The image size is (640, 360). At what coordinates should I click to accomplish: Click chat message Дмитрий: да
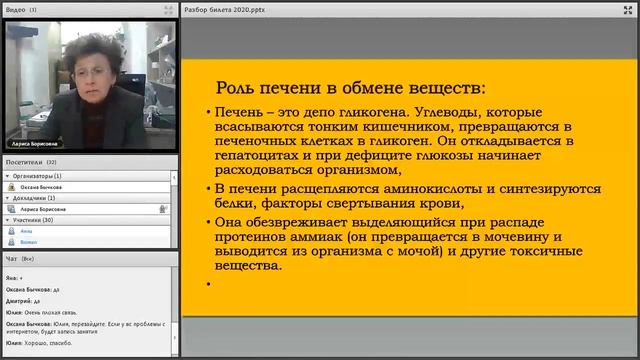click(x=23, y=301)
